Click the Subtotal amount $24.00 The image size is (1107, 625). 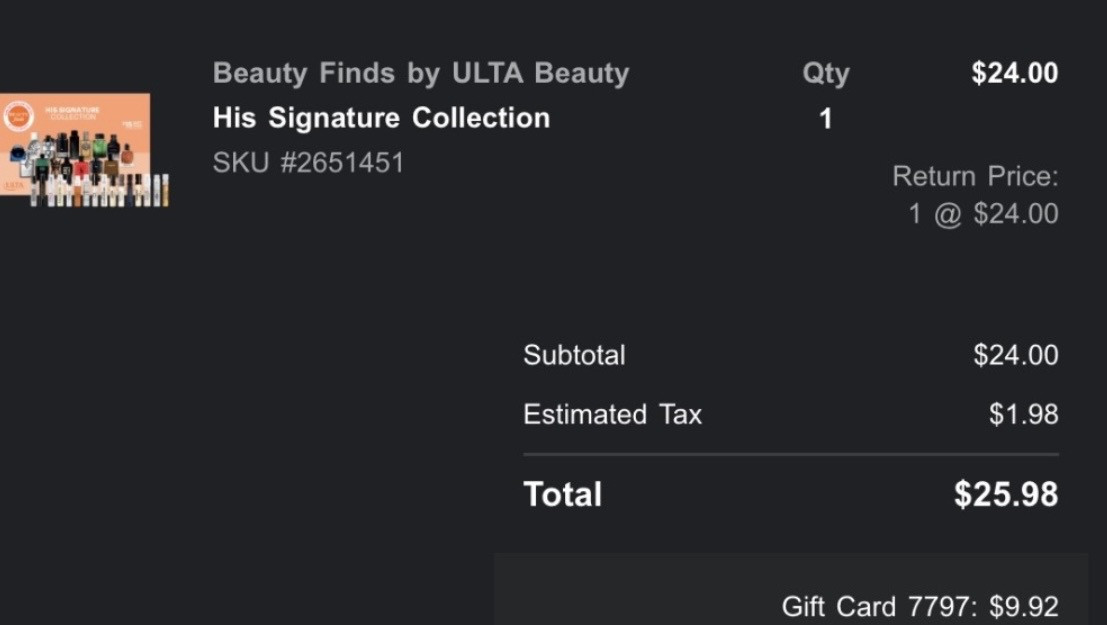point(1015,355)
